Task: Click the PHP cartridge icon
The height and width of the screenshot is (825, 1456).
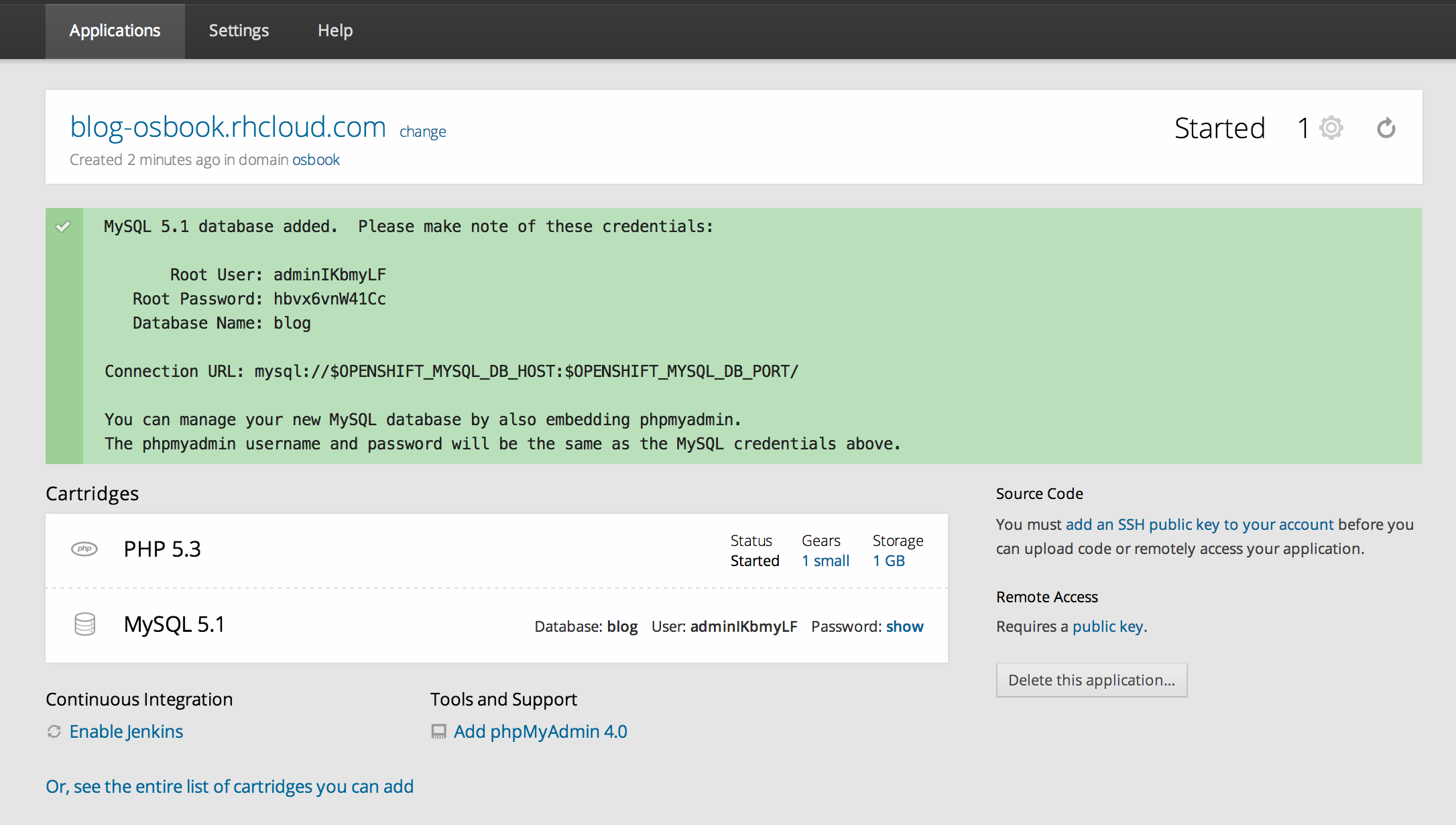Action: 84,548
